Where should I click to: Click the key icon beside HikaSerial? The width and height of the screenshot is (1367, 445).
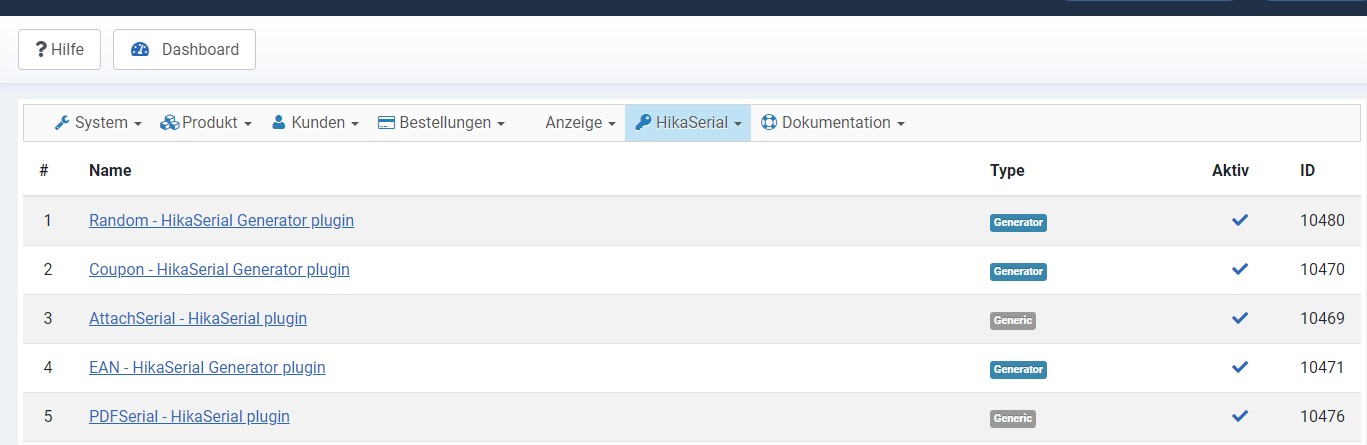pos(643,123)
